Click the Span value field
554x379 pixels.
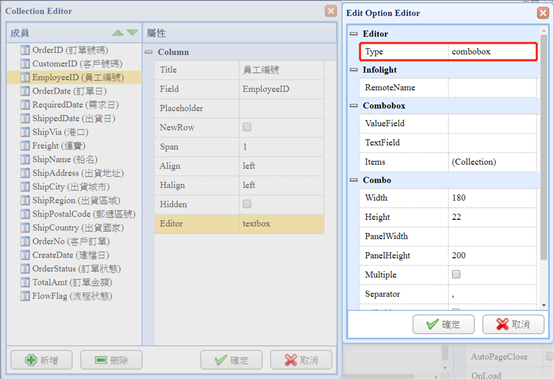(282, 147)
